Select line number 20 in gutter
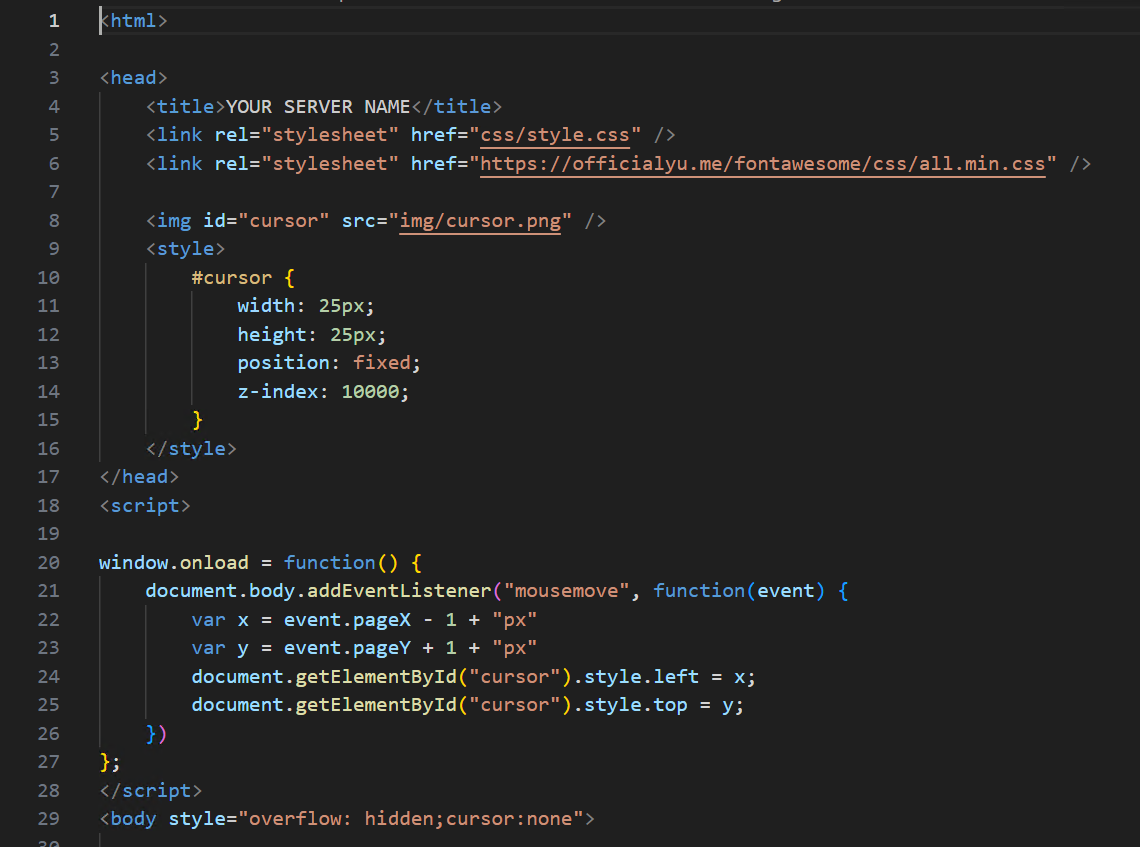Image resolution: width=1140 pixels, height=847 pixels. coord(49,563)
